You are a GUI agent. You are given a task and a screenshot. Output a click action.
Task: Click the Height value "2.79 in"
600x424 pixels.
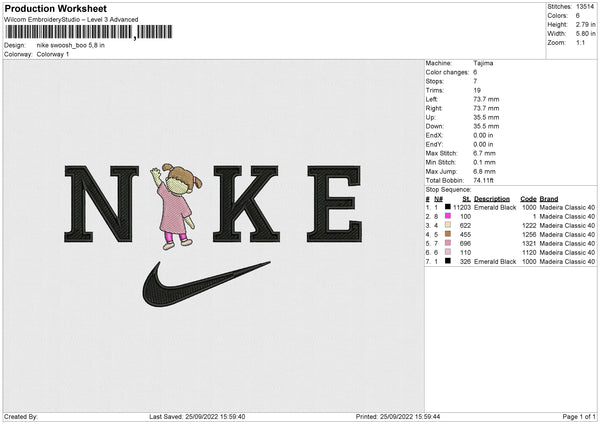pyautogui.click(x=586, y=24)
